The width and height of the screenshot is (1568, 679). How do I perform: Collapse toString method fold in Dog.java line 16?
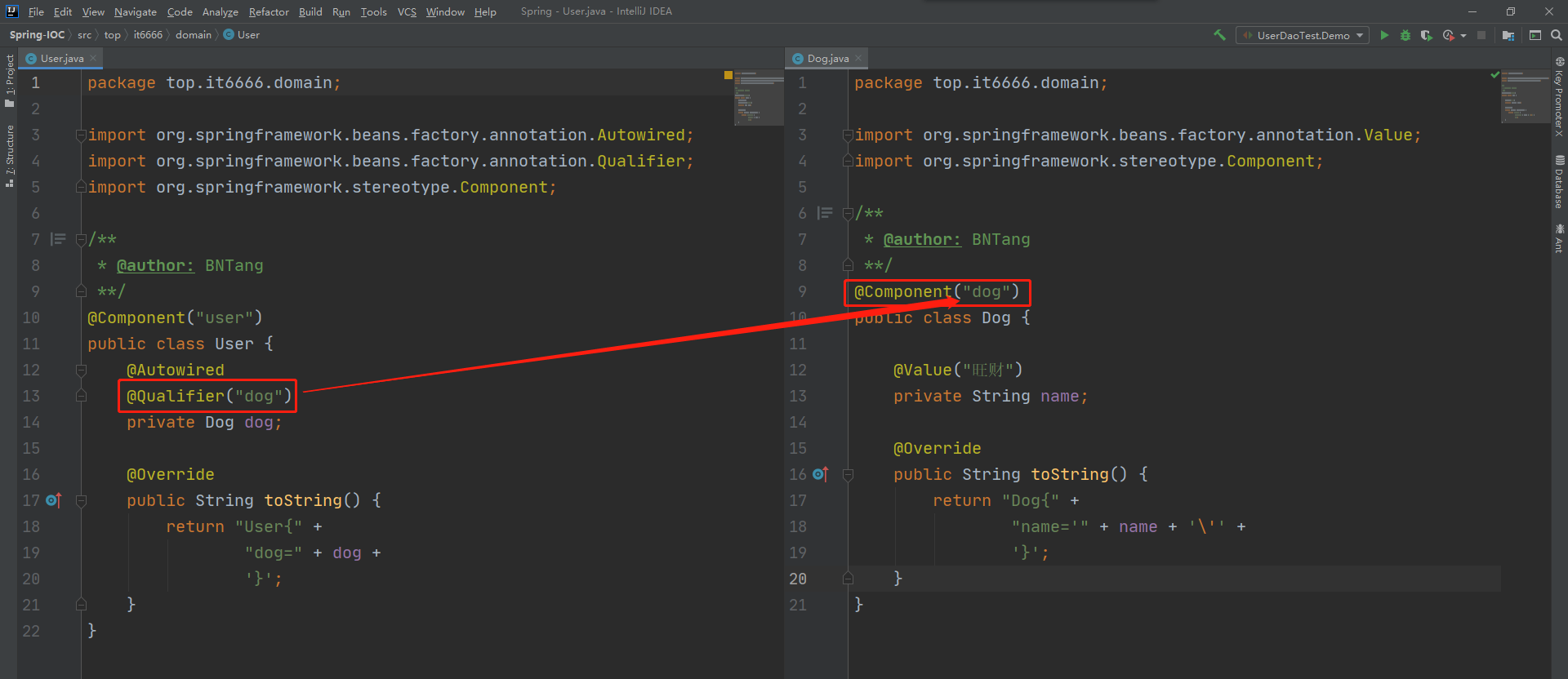pos(848,474)
